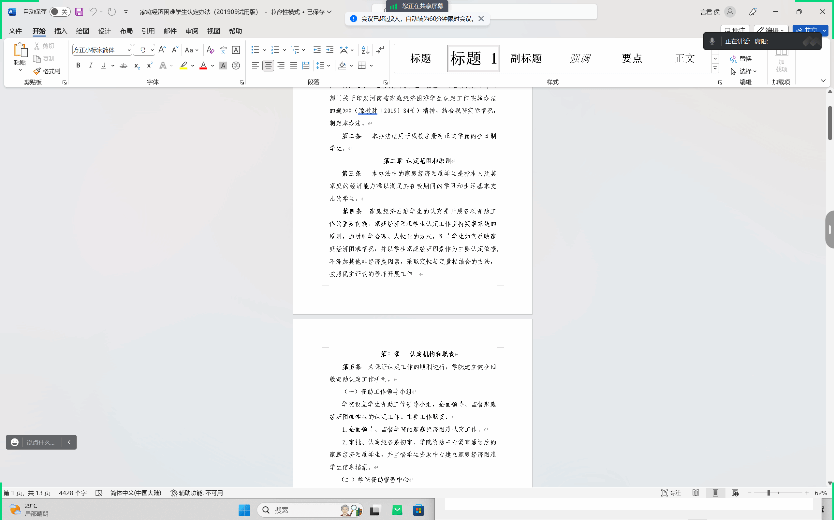
Task: Select center paragraph alignment icon
Action: click(268, 66)
